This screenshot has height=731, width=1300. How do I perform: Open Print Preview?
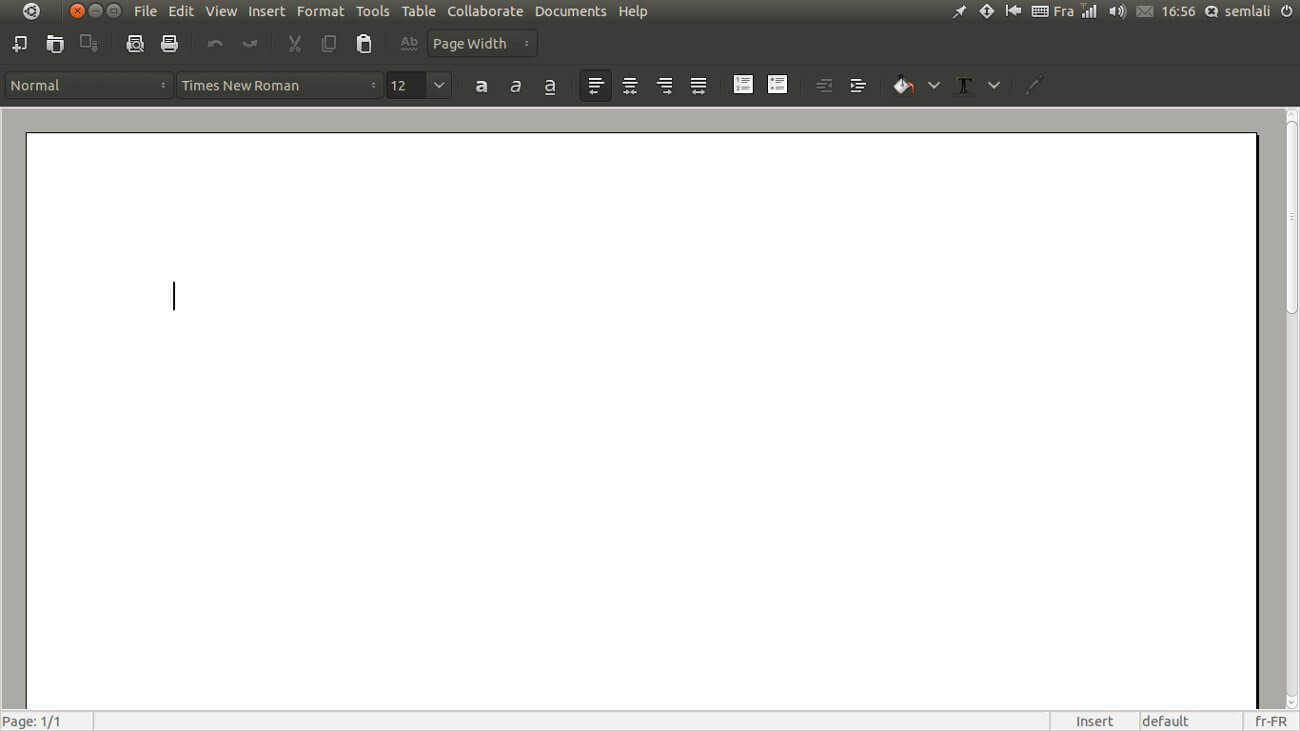(x=135, y=44)
